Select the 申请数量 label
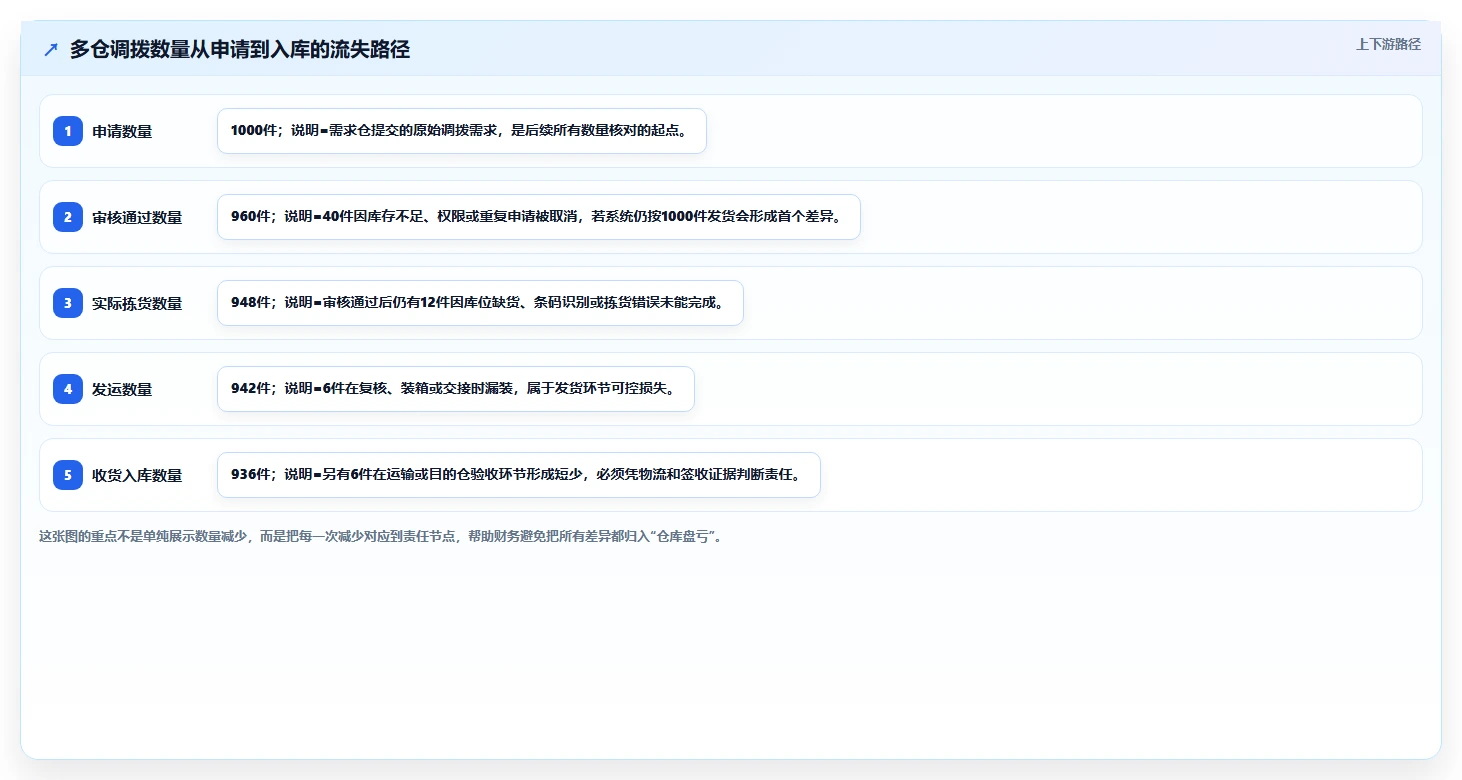 (x=122, y=131)
